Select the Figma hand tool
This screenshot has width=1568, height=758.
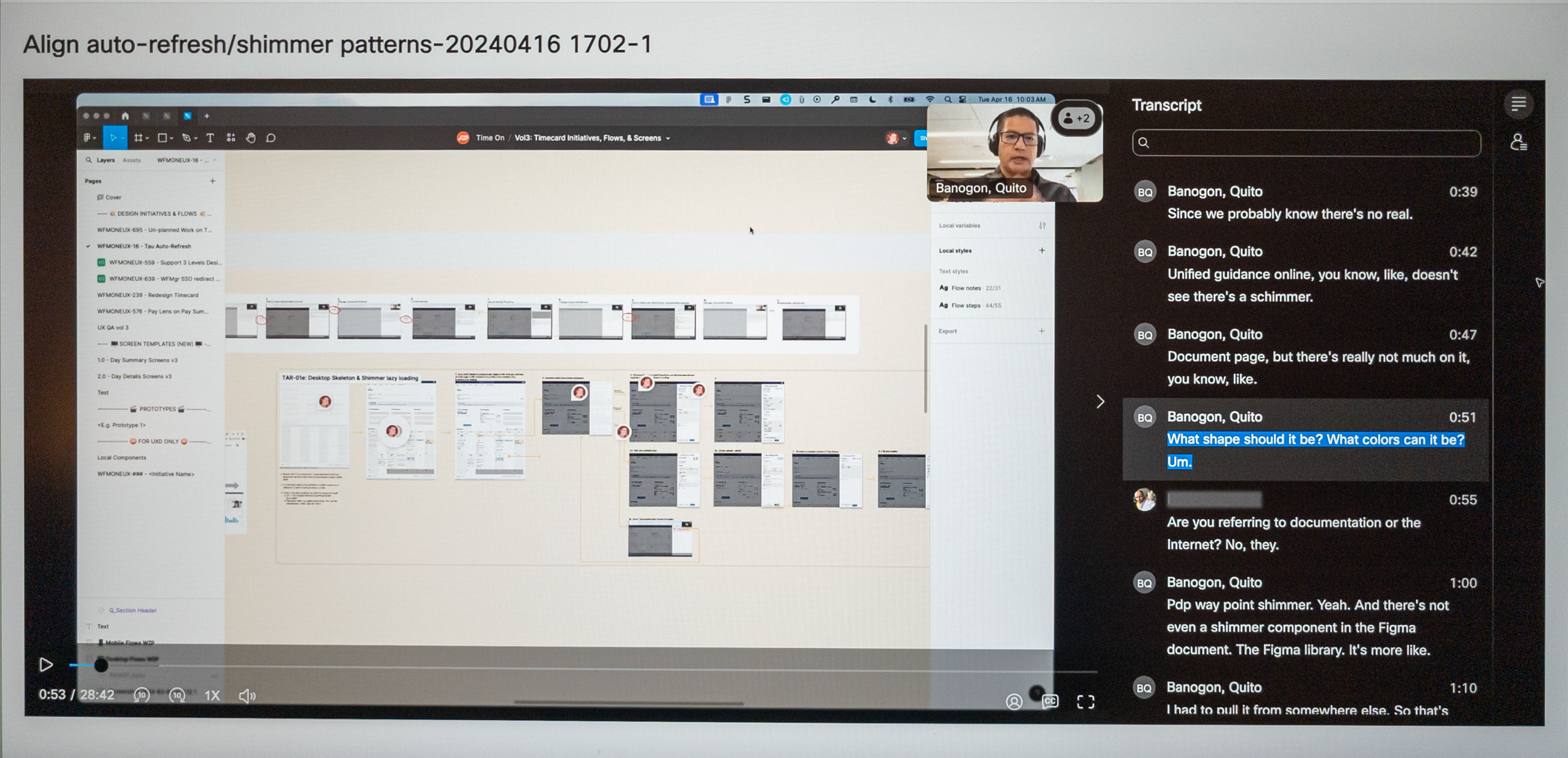tap(250, 138)
